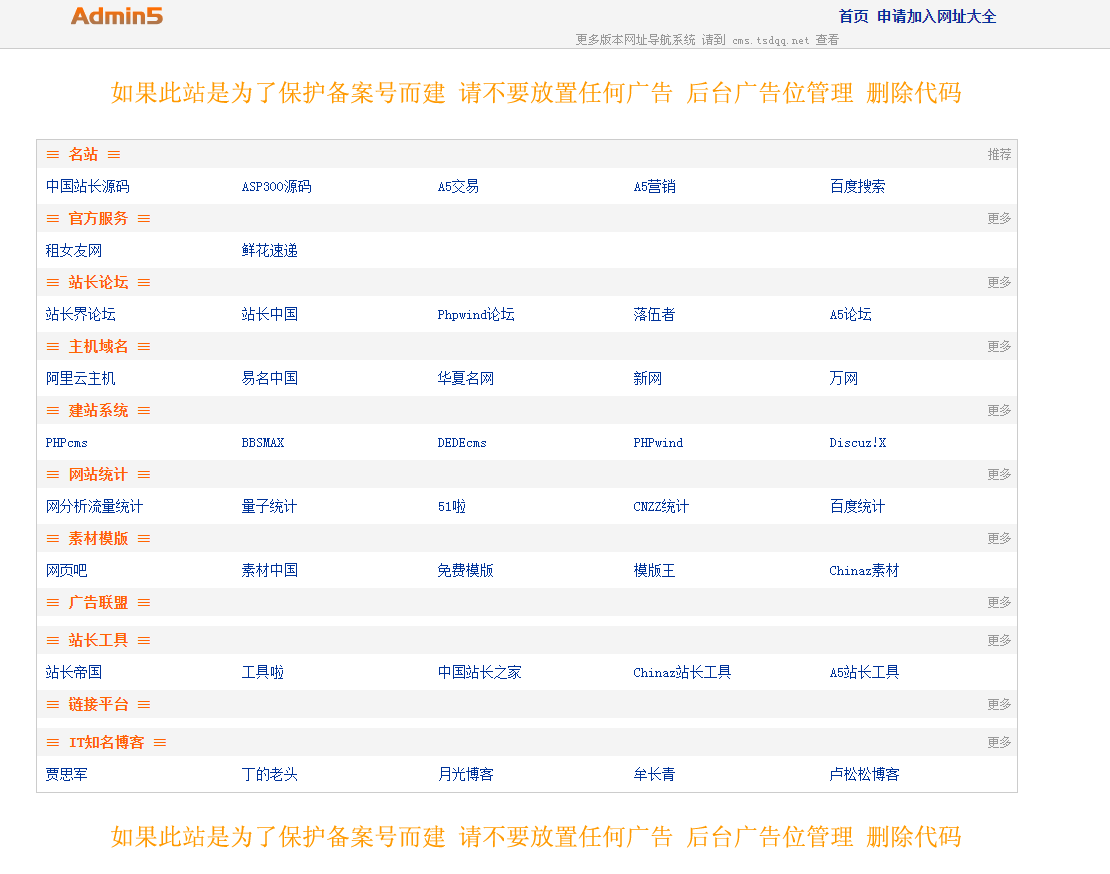
Task: Visit 阿里云主机 link
Action: click(80, 379)
